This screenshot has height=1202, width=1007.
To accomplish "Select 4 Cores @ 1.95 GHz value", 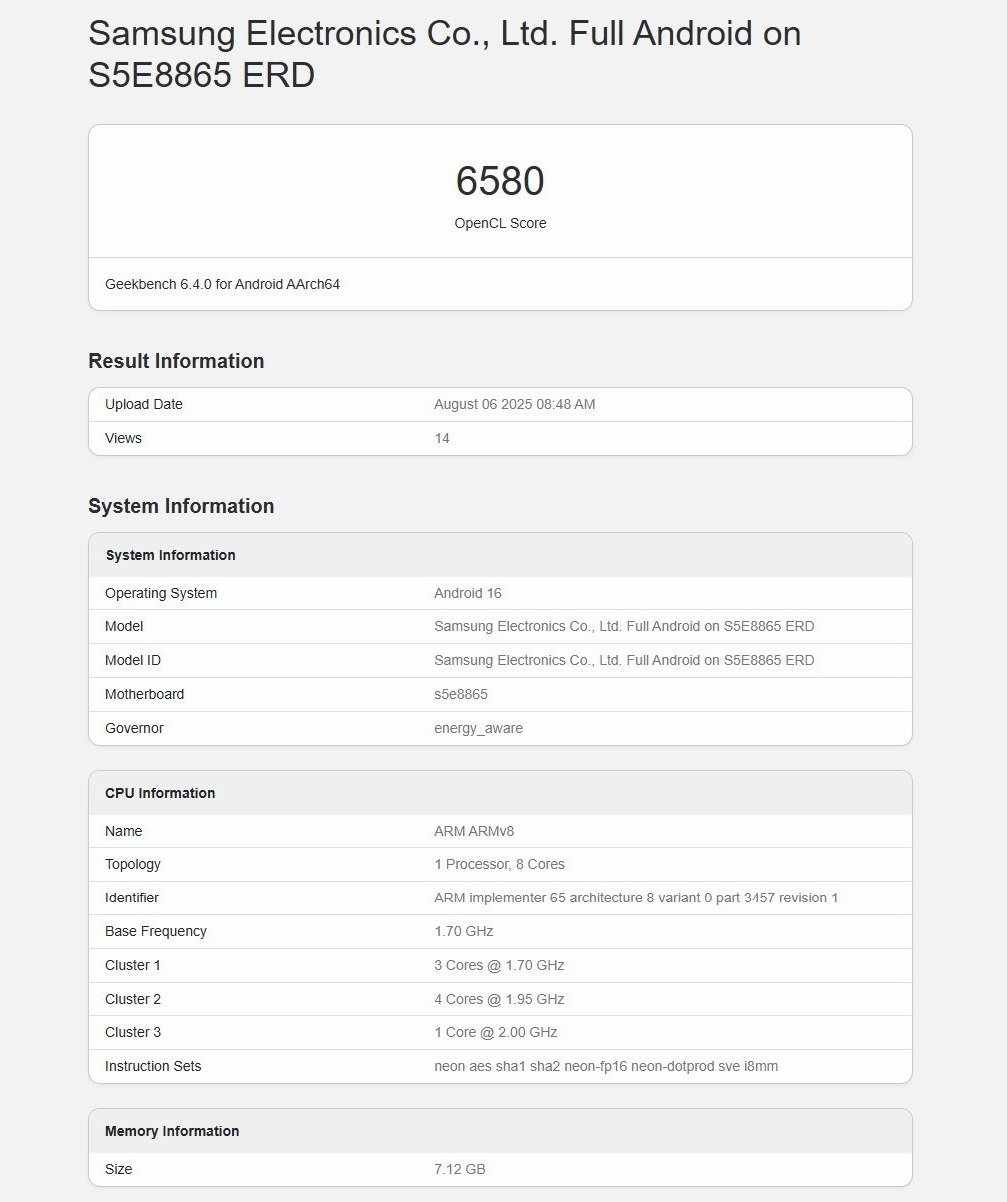I will pyautogui.click(x=499, y=999).
